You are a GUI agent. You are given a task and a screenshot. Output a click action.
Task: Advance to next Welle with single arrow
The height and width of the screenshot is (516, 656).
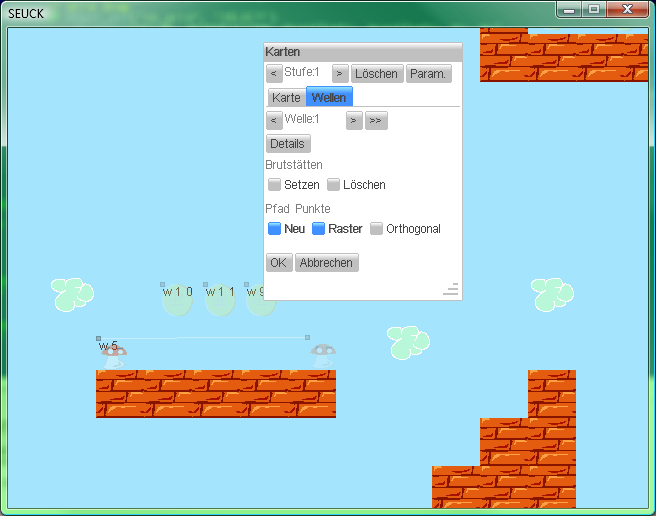point(354,121)
